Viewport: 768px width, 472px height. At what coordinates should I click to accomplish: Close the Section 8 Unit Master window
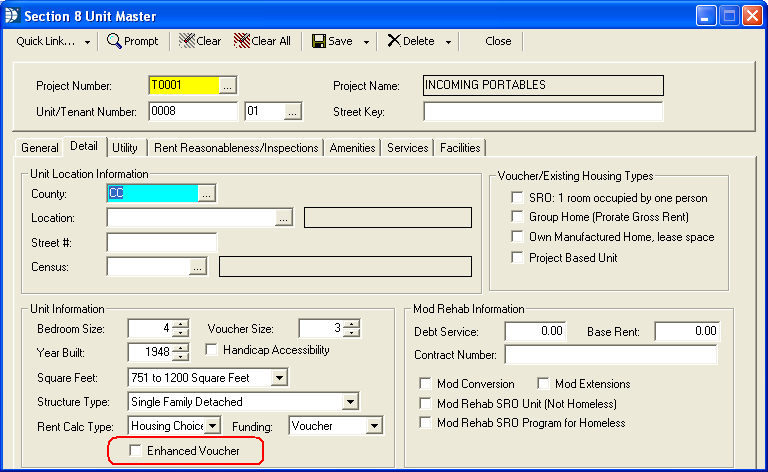[752, 16]
